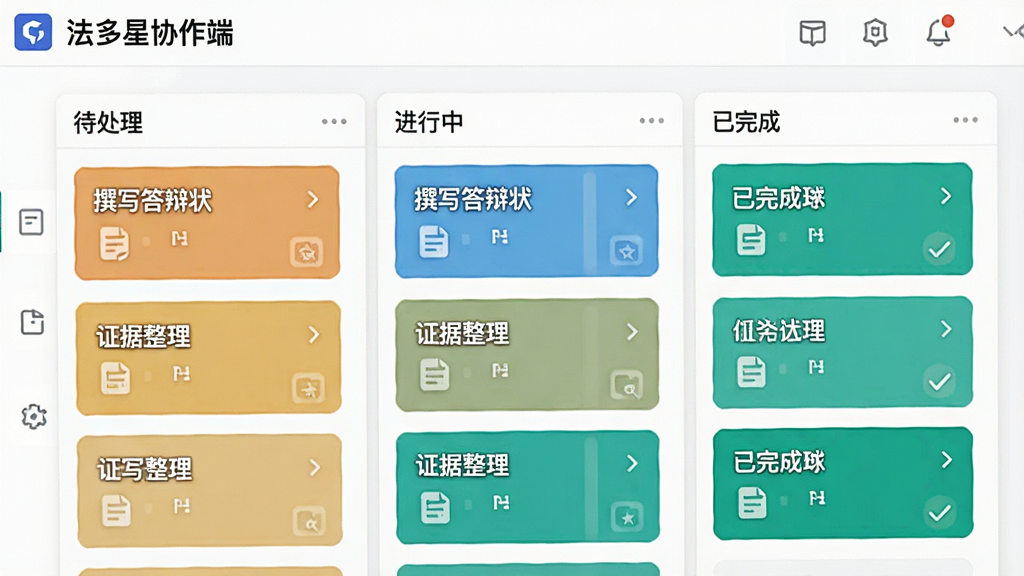Viewport: 1024px width, 576px height.
Task: Click search badge on 证写整理 card
Action: click(x=309, y=521)
